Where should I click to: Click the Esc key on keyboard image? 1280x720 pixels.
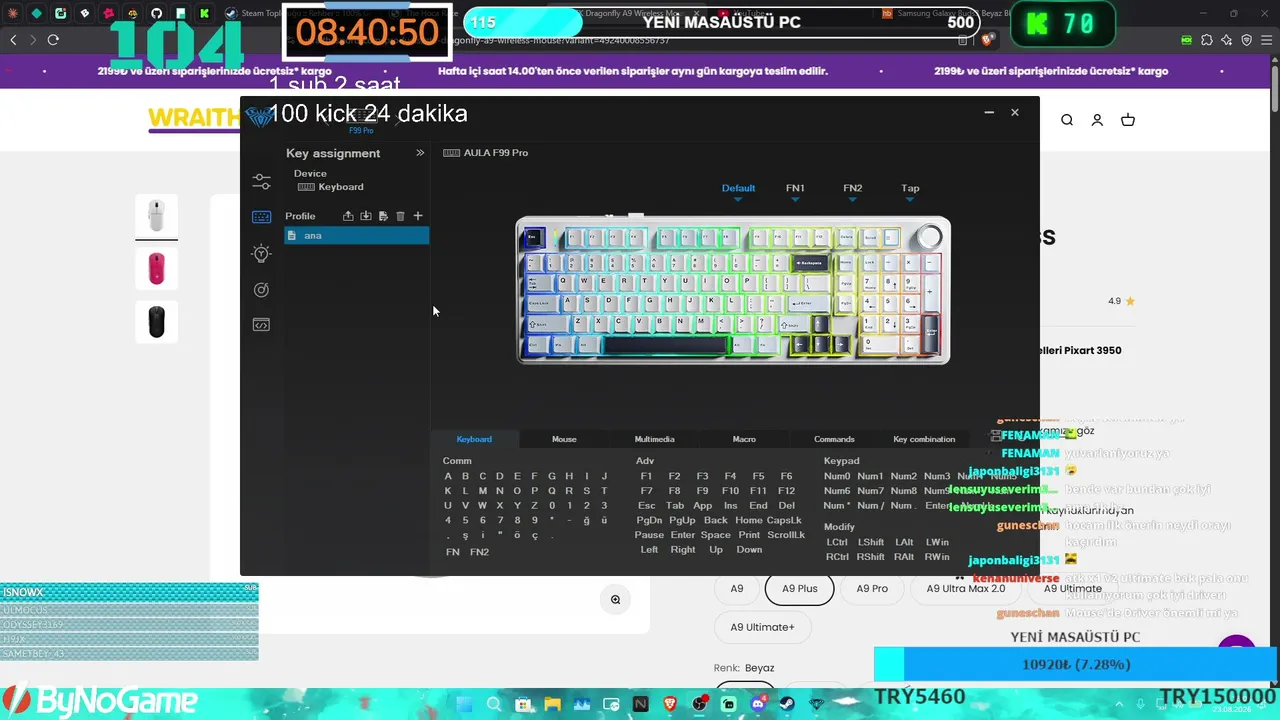[x=534, y=238]
